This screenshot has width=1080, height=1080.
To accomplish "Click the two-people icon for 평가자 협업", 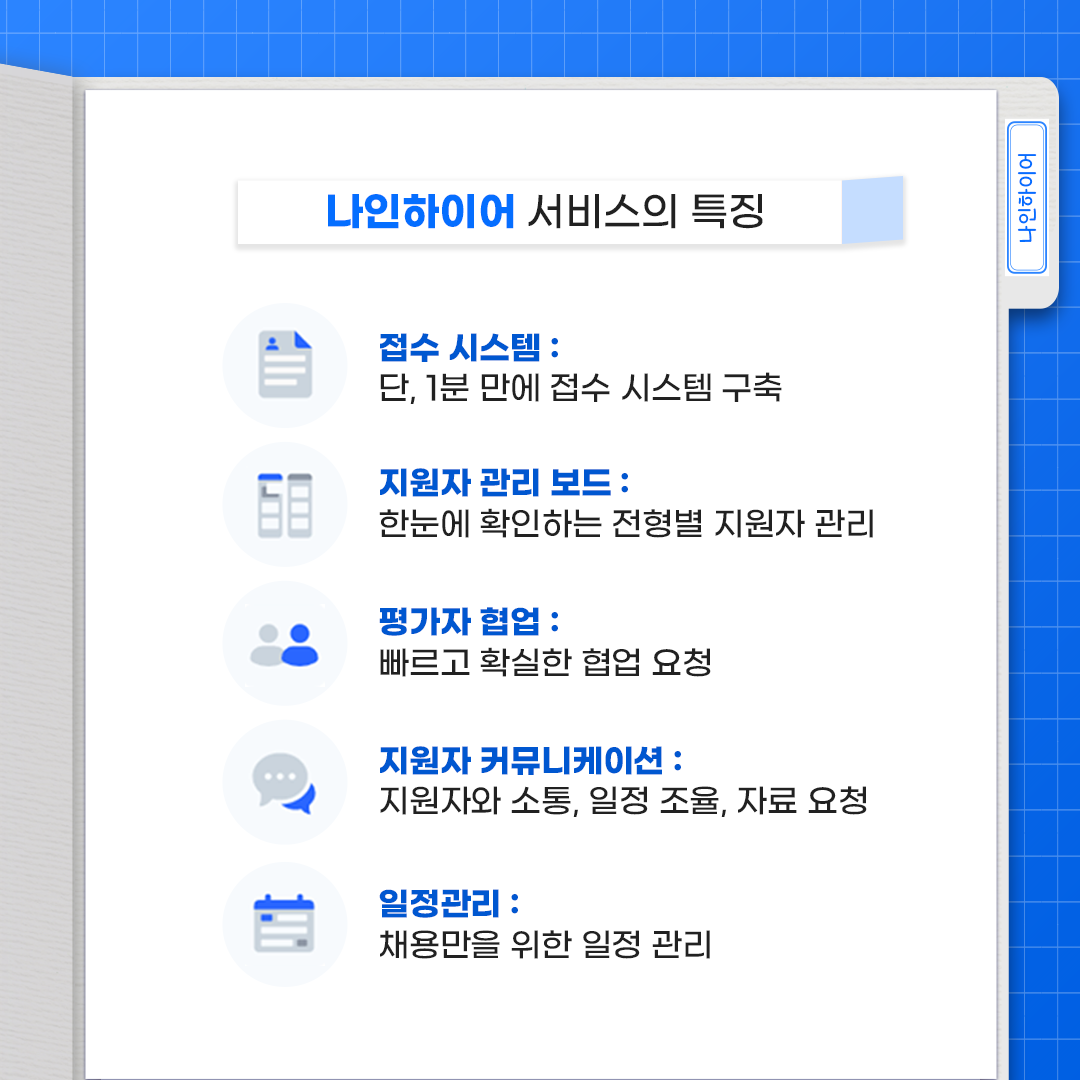I will click(x=284, y=645).
